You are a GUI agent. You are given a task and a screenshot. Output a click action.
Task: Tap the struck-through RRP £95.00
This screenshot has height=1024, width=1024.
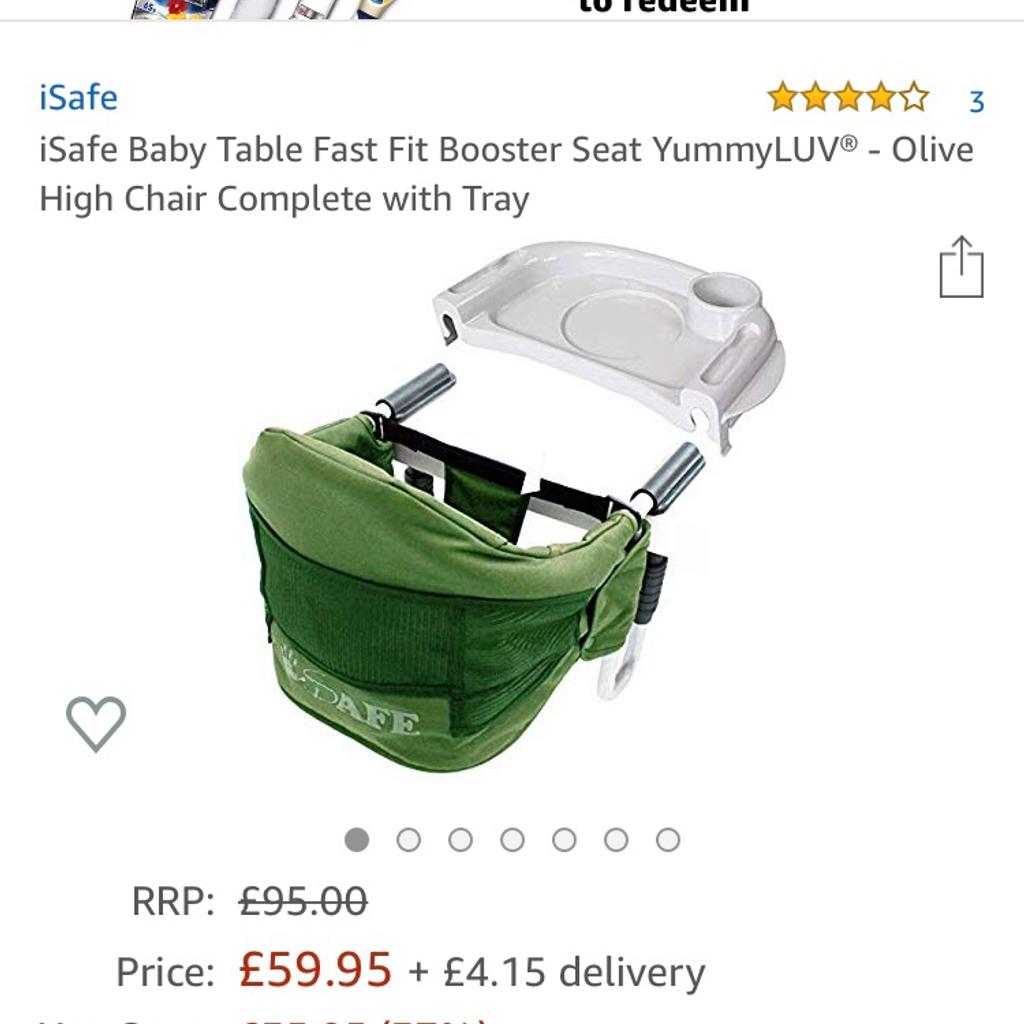point(303,901)
